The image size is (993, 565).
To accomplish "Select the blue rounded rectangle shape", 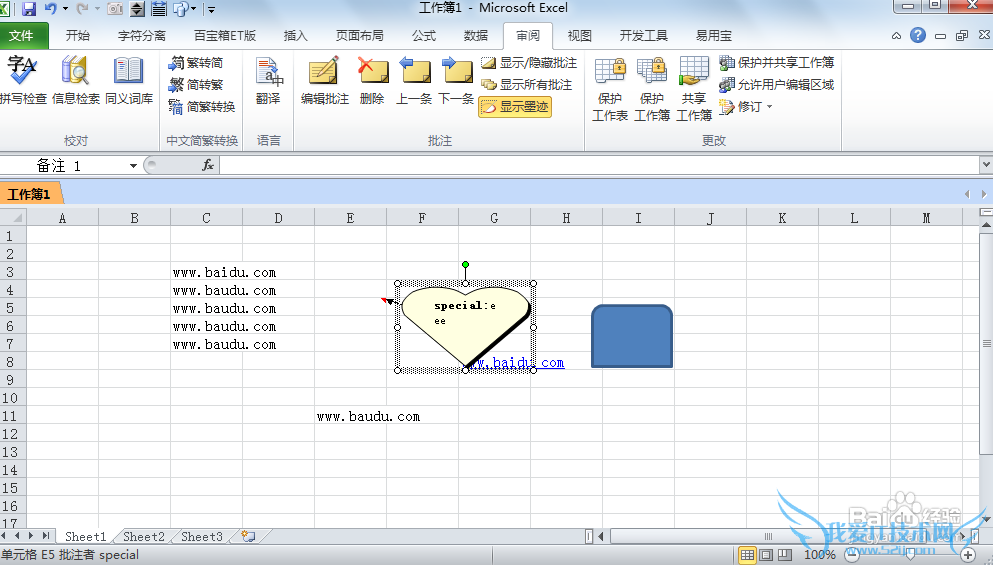I will [x=631, y=336].
